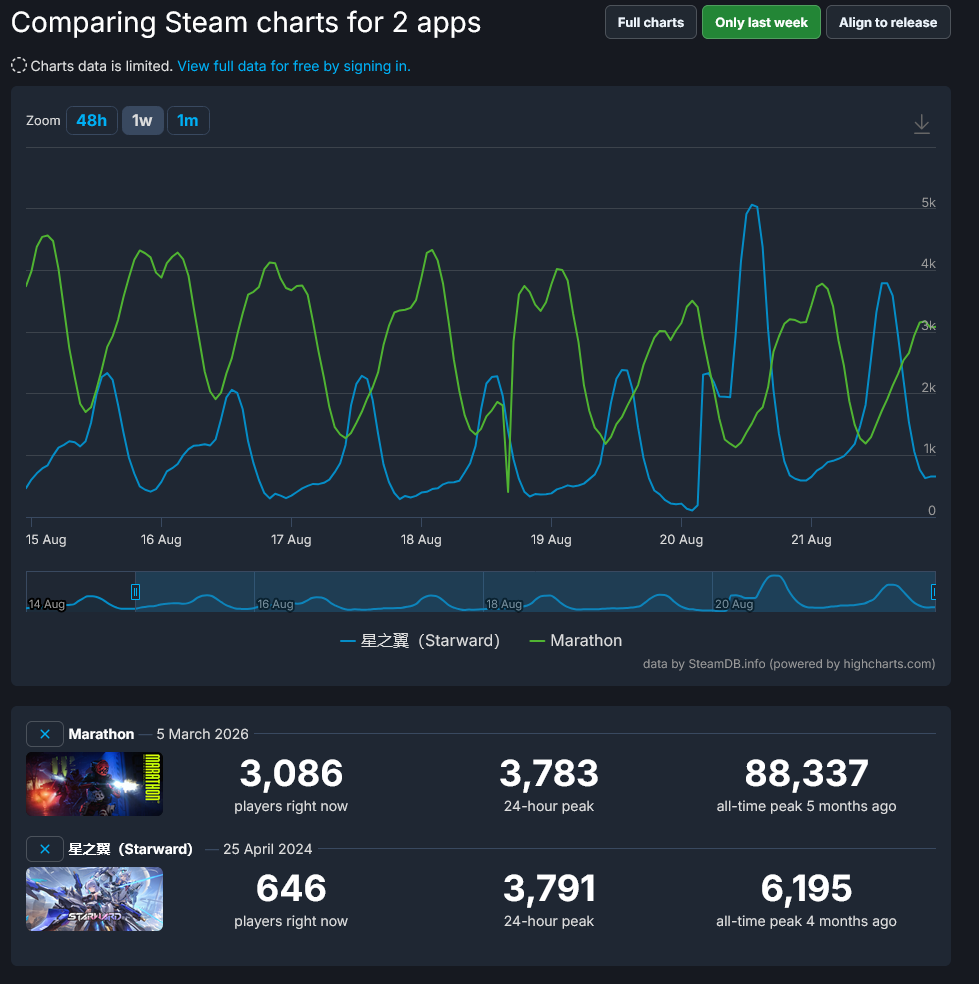This screenshot has width=979, height=984.
Task: Click the page heading Comparing Steam charts
Action: tap(246, 23)
